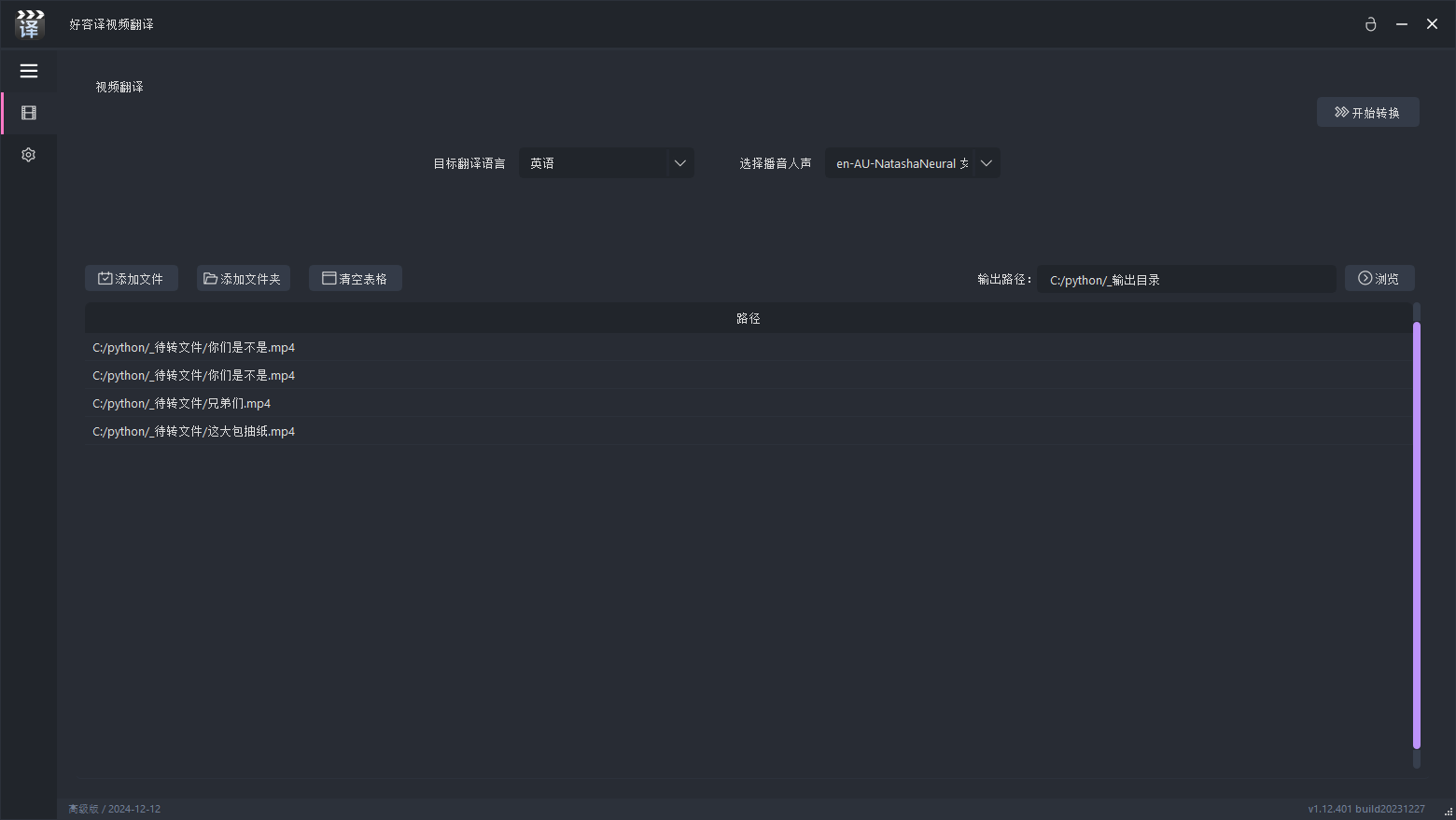This screenshot has width=1456, height=820.
Task: Click 清空表格 to clear the table
Action: pos(355,278)
